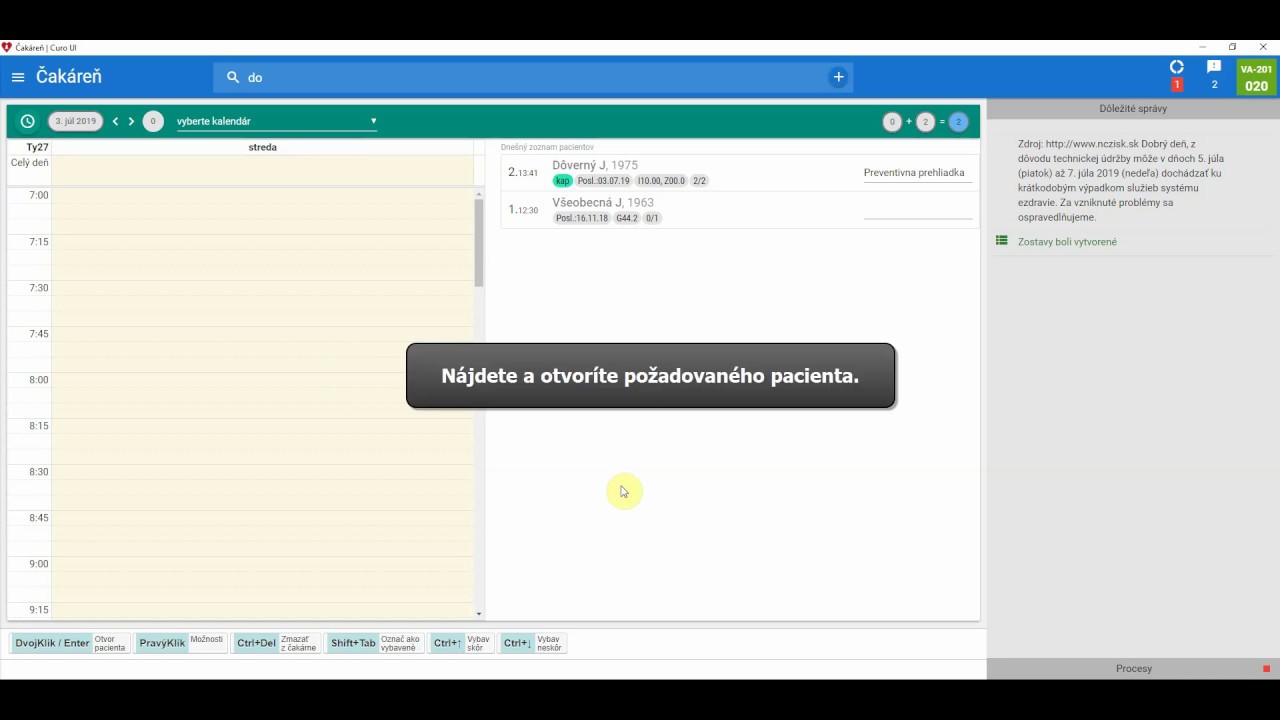1280x720 pixels.
Task: Click 'Ctrl+↓' Vybav neskôr hint
Action: 533,643
